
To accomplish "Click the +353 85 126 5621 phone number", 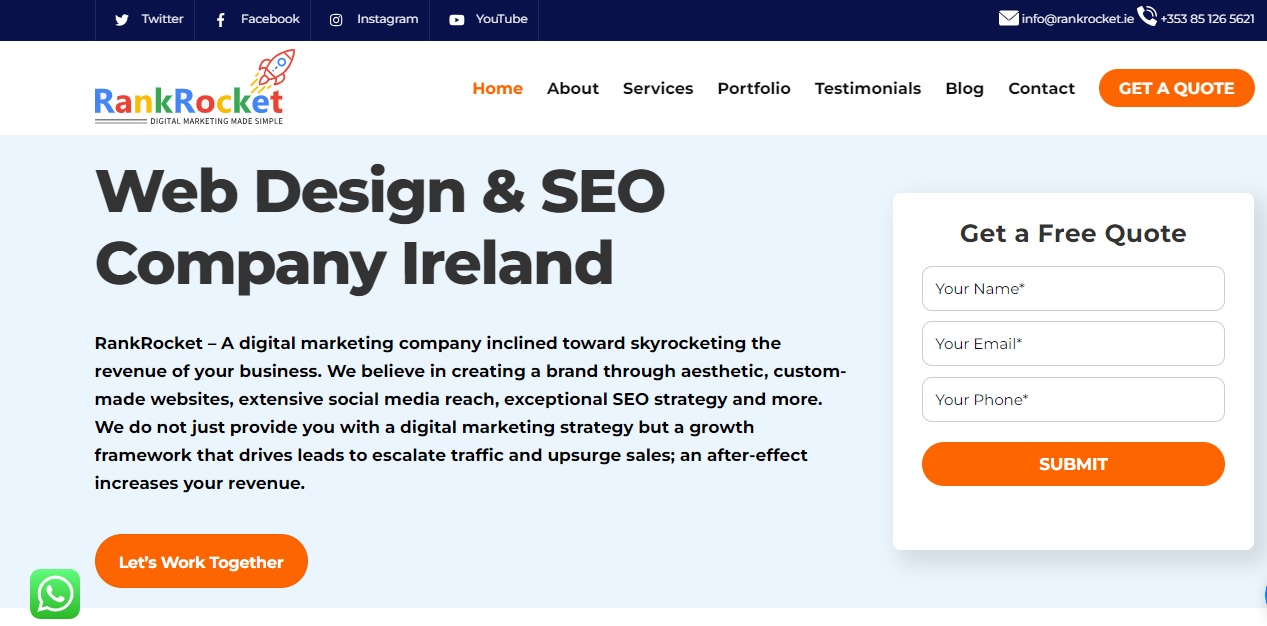I will (x=1207, y=19).
